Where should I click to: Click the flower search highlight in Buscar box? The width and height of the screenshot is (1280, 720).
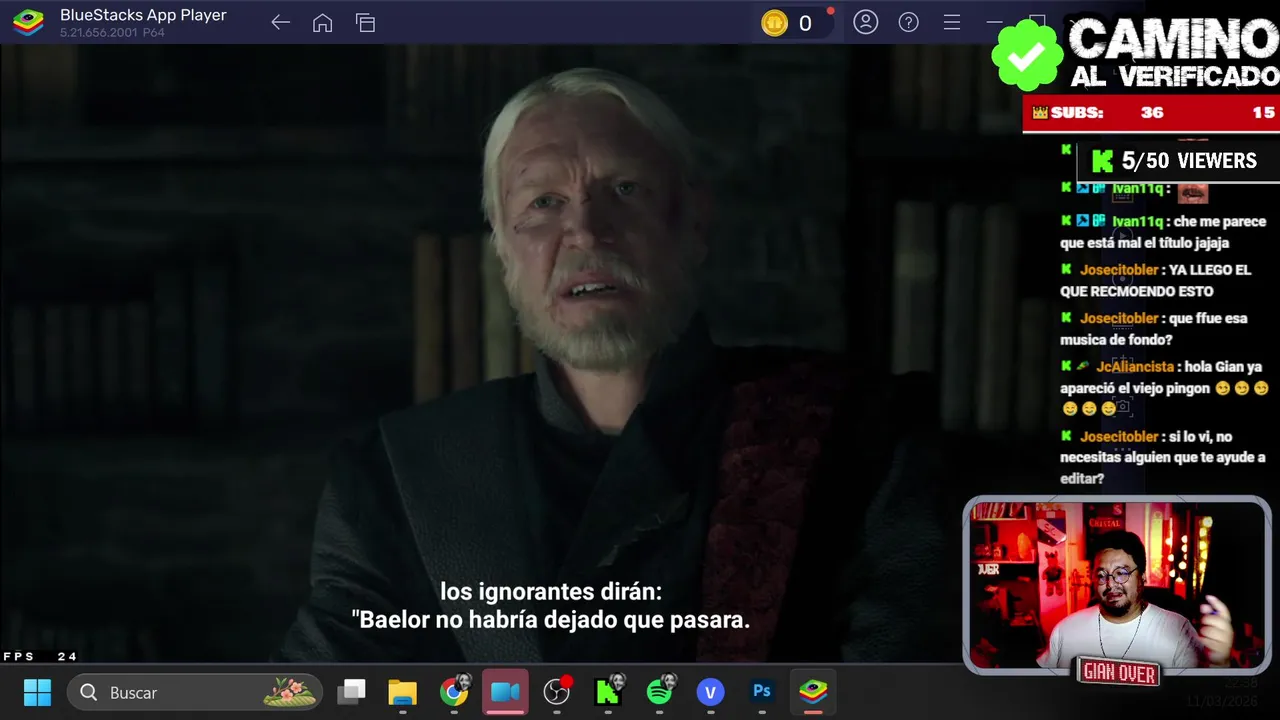pyautogui.click(x=289, y=691)
